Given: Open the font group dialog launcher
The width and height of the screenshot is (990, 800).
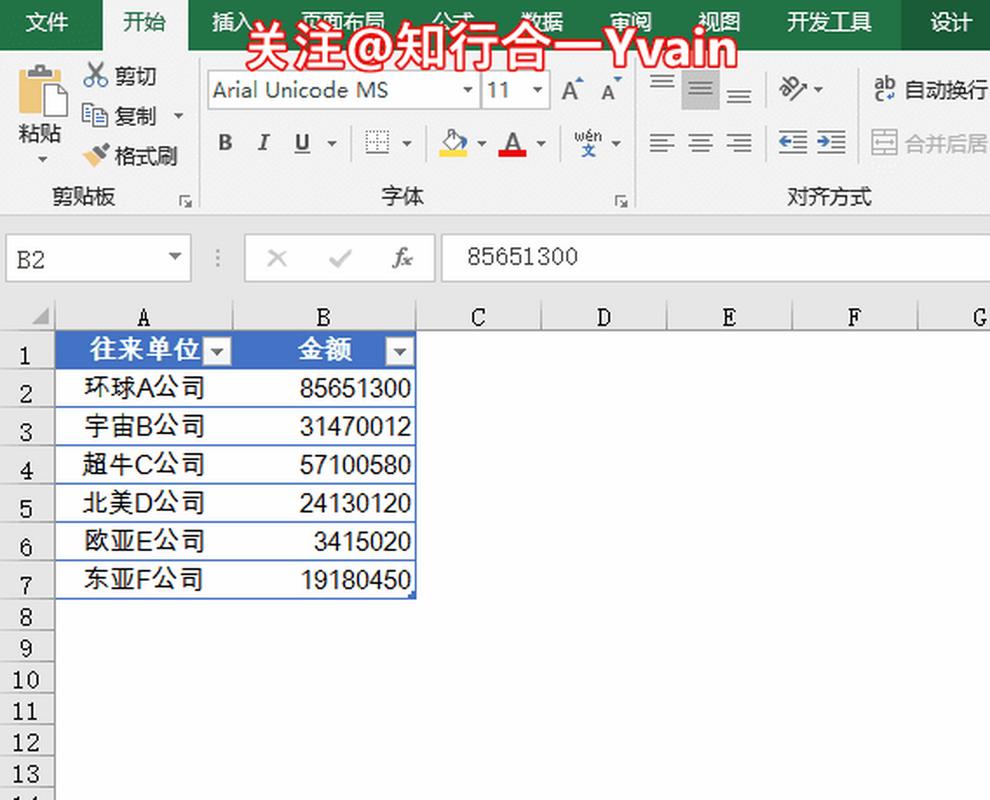Looking at the screenshot, I should click(621, 201).
